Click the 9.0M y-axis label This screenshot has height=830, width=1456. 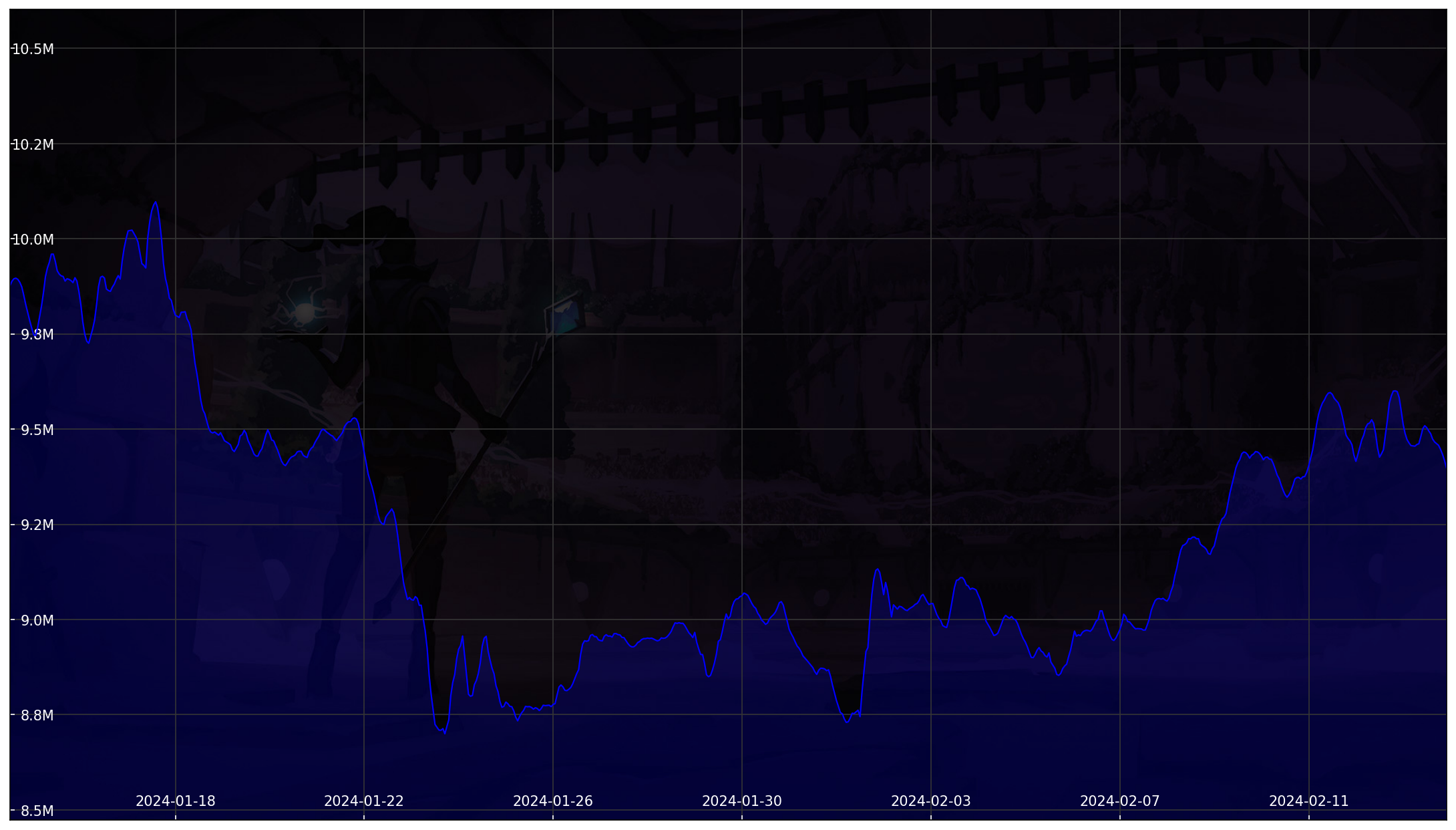[37, 620]
